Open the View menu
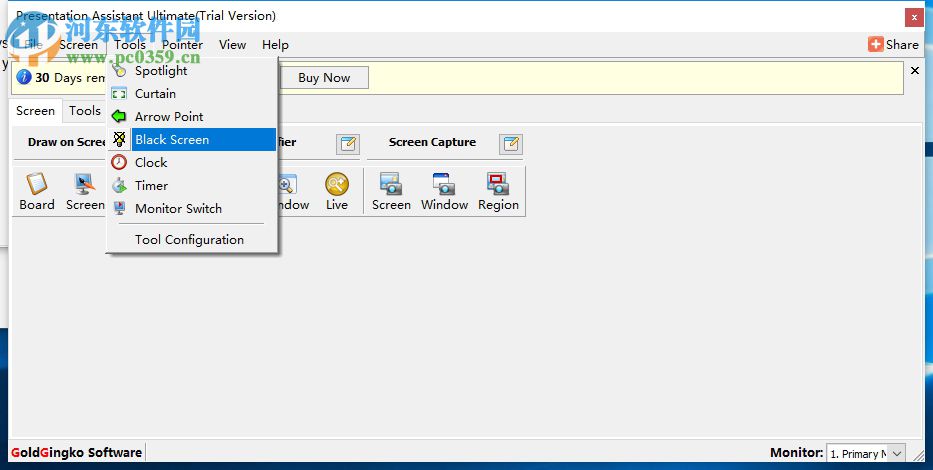Screen dimensions: 933x470 point(232,45)
